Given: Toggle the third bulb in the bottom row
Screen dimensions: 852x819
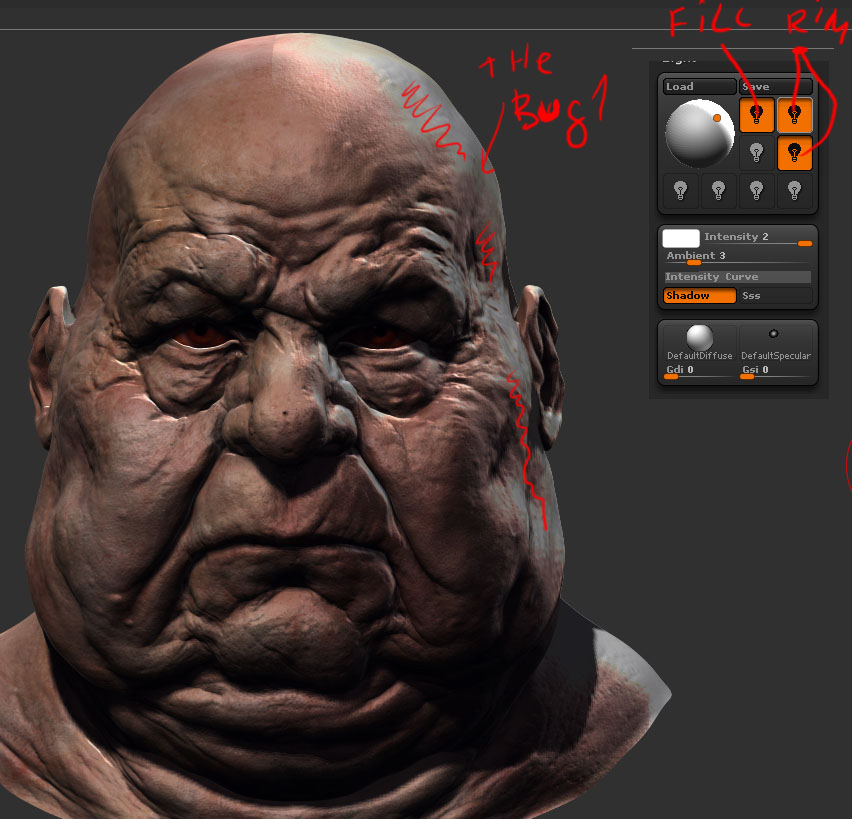Looking at the screenshot, I should click(755, 191).
